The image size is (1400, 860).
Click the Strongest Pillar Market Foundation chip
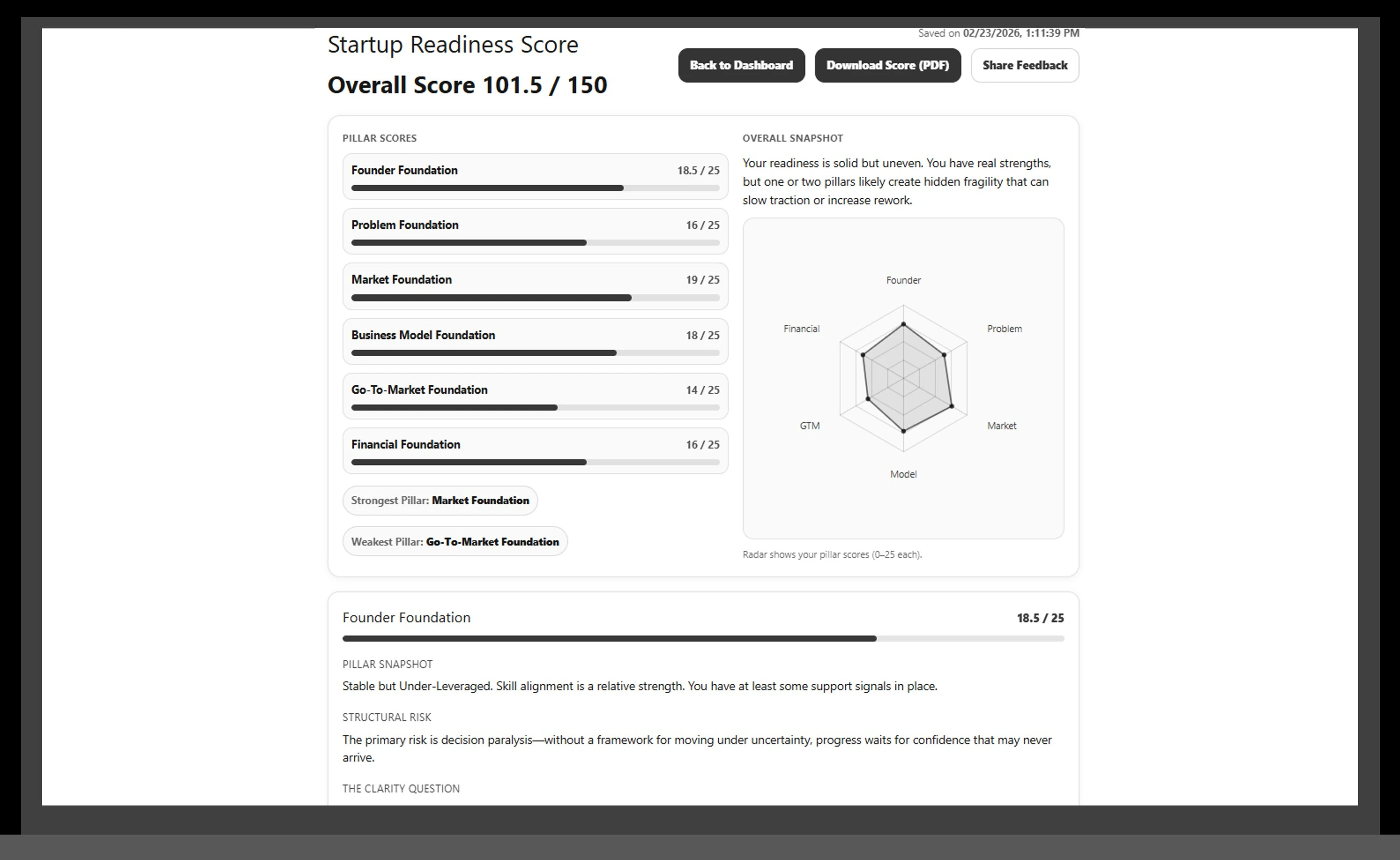[440, 500]
